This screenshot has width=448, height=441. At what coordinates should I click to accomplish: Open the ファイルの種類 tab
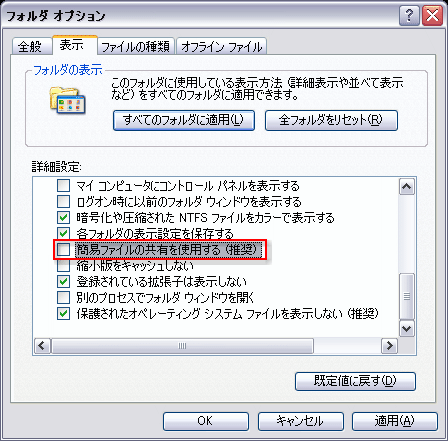(136, 46)
